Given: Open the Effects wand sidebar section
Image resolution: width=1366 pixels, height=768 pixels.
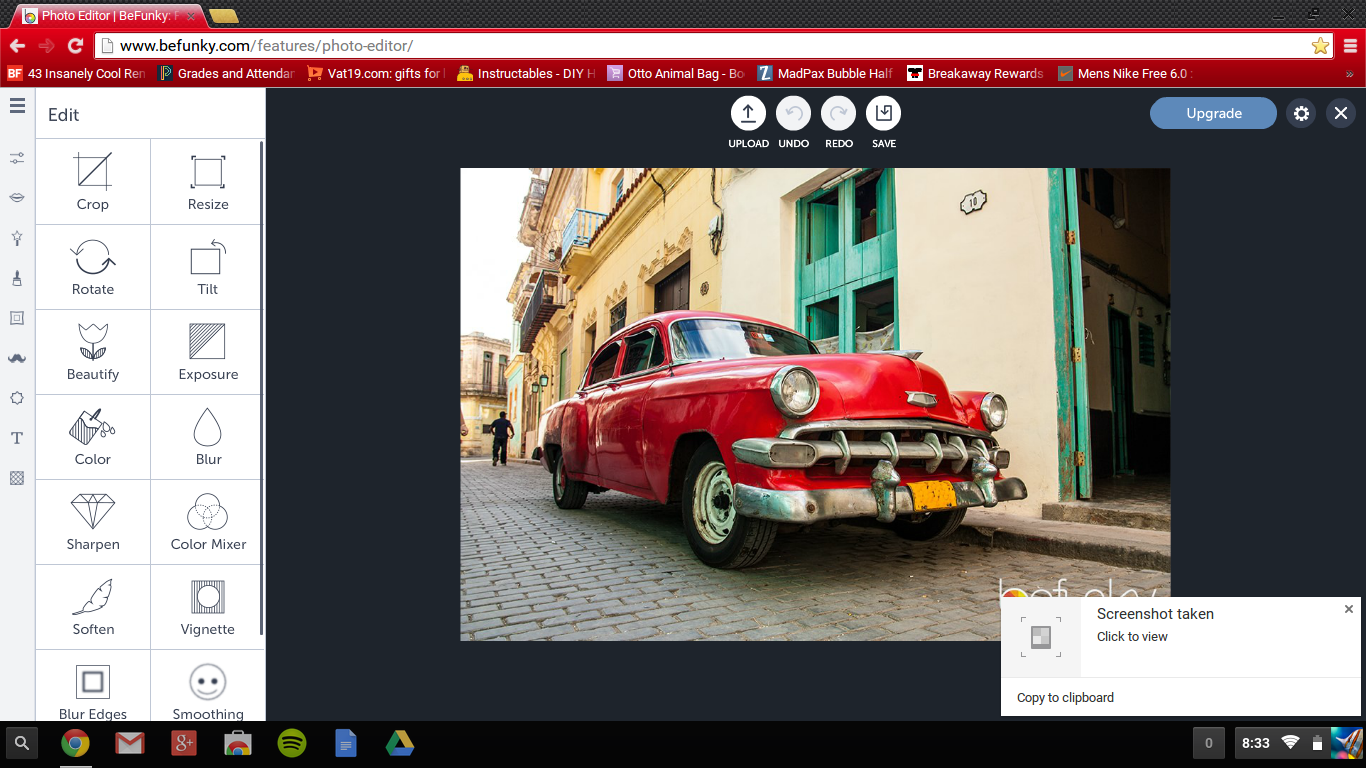Looking at the screenshot, I should 17,238.
